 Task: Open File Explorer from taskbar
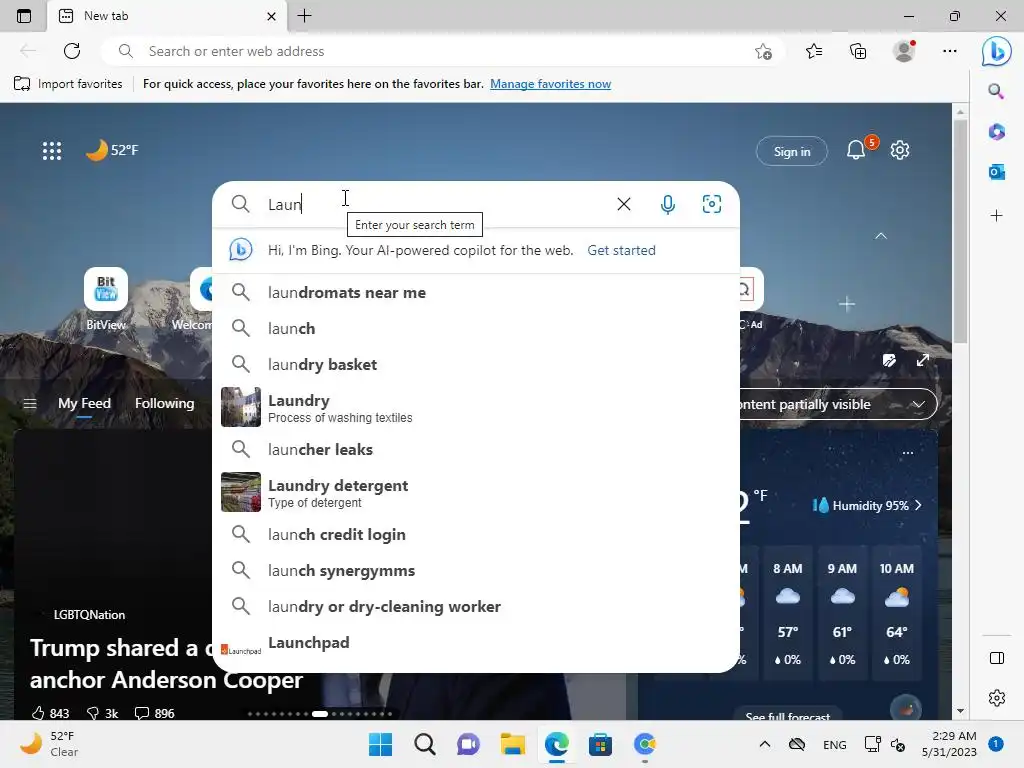pyautogui.click(x=513, y=744)
